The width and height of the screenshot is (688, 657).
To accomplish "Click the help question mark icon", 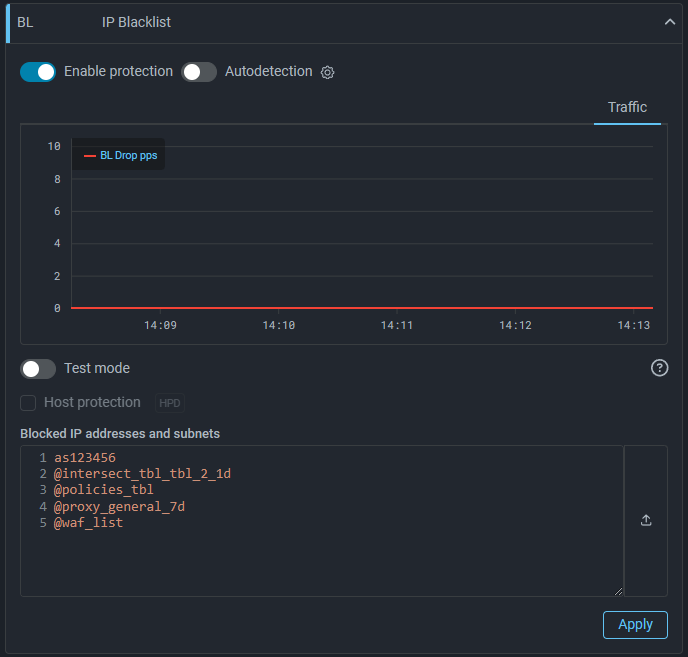I will 659,368.
